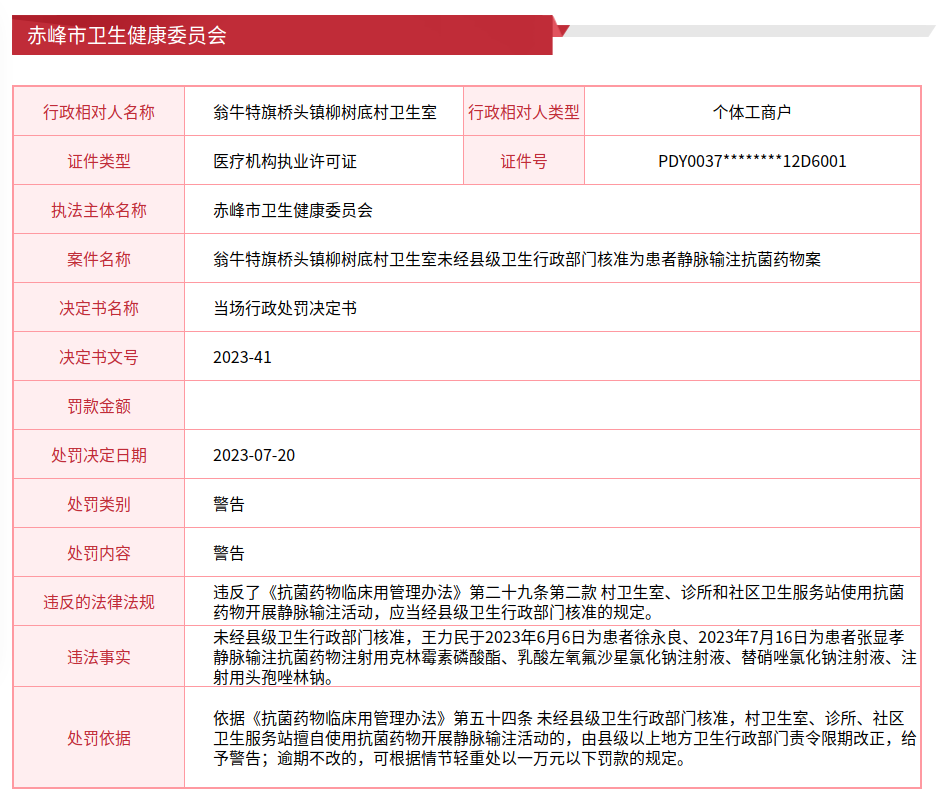Image resolution: width=950 pixels, height=795 pixels.
Task: Click the value 医疗机构执业许可证
Action: coord(285,161)
